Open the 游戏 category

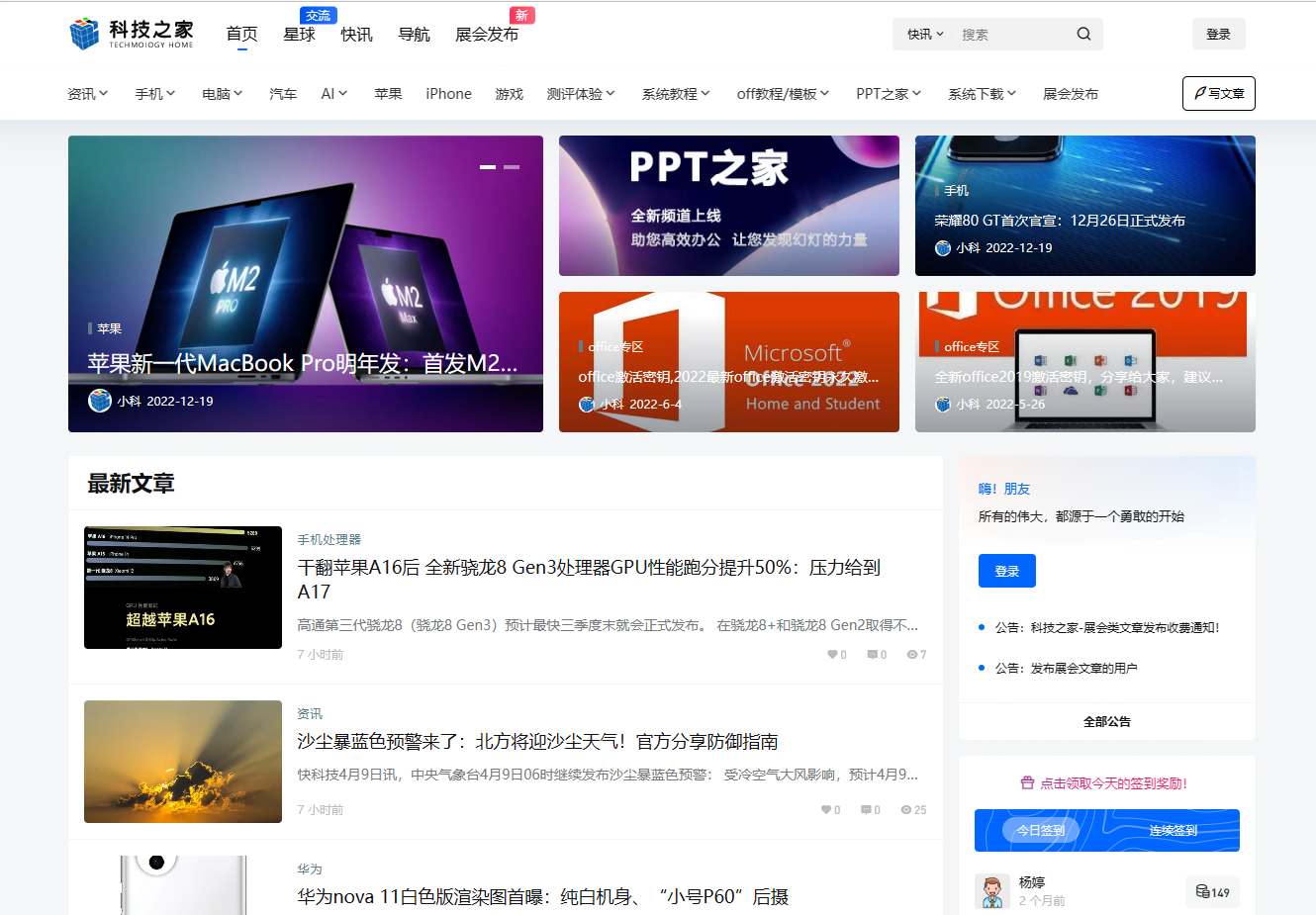coord(509,93)
